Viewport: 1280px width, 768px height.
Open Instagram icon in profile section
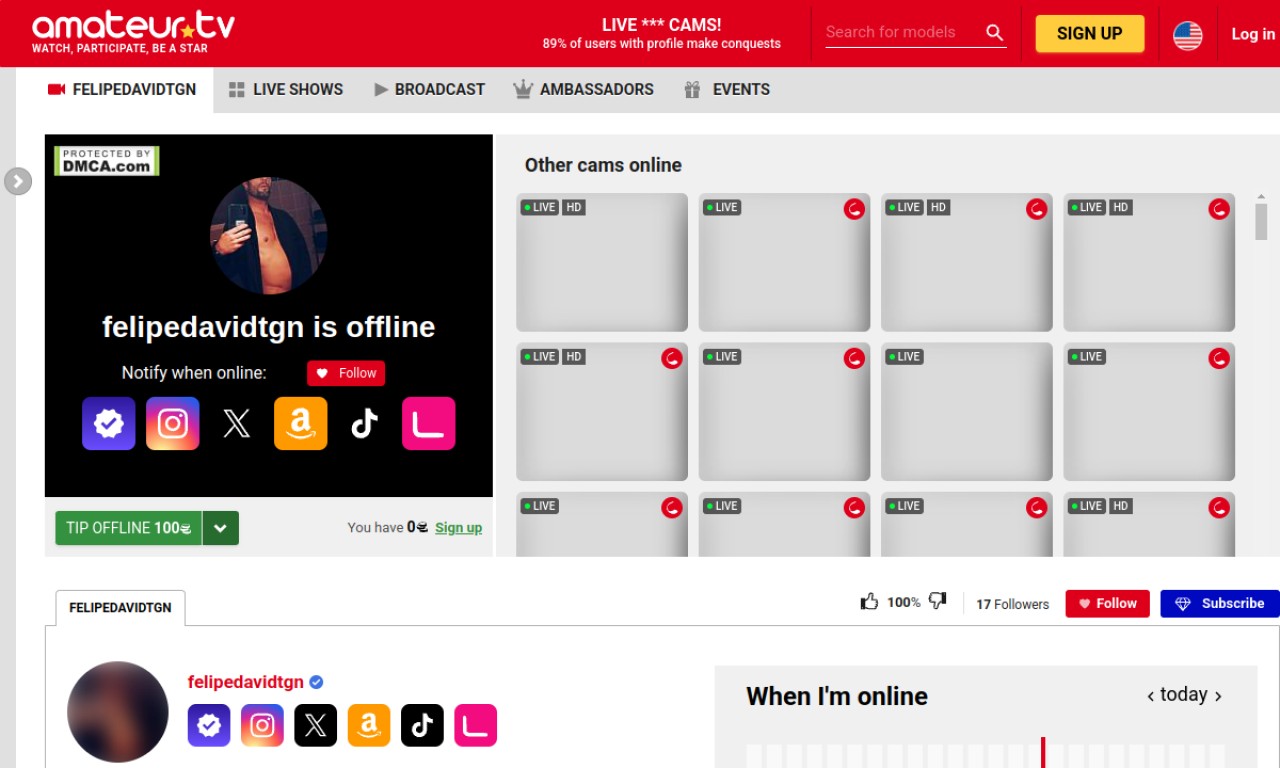point(262,725)
